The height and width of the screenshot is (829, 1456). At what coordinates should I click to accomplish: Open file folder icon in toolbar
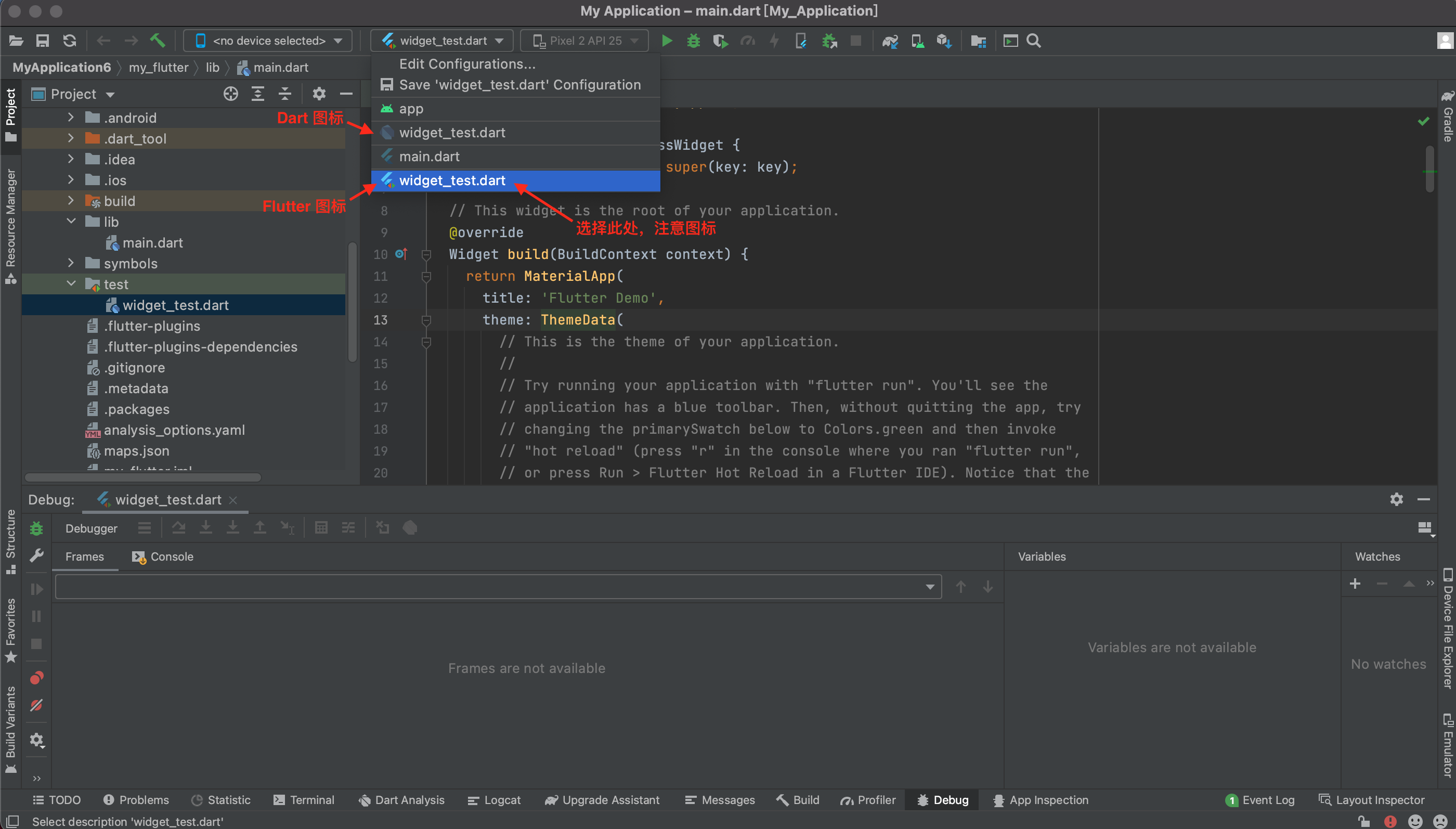point(16,41)
